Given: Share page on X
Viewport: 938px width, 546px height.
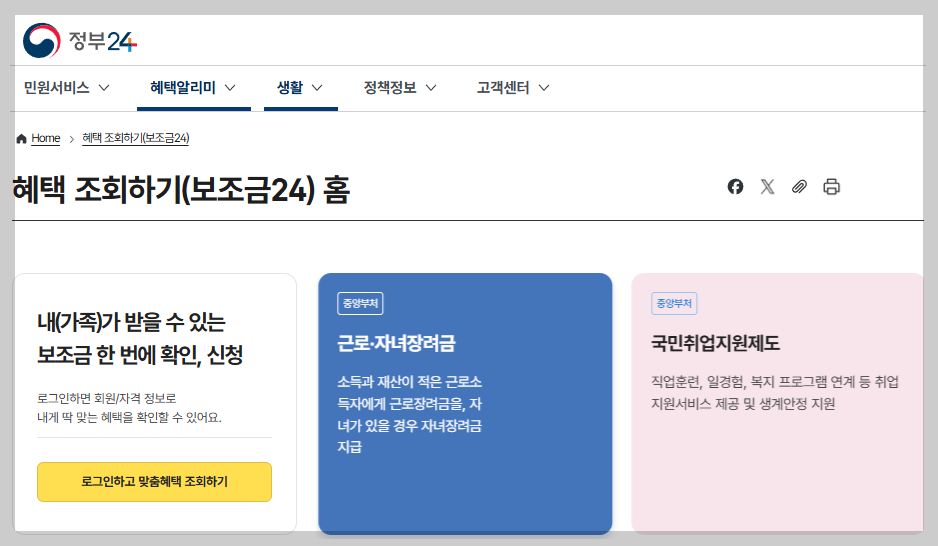Looking at the screenshot, I should [x=768, y=187].
